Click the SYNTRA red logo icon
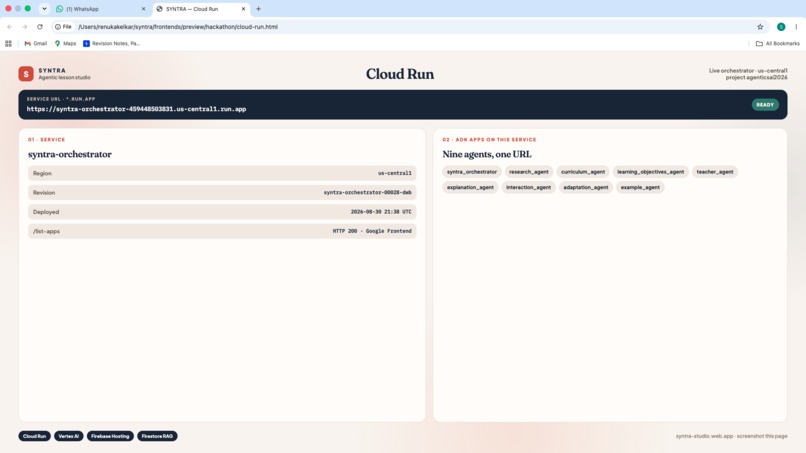Viewport: 806px width, 453px height. point(26,74)
